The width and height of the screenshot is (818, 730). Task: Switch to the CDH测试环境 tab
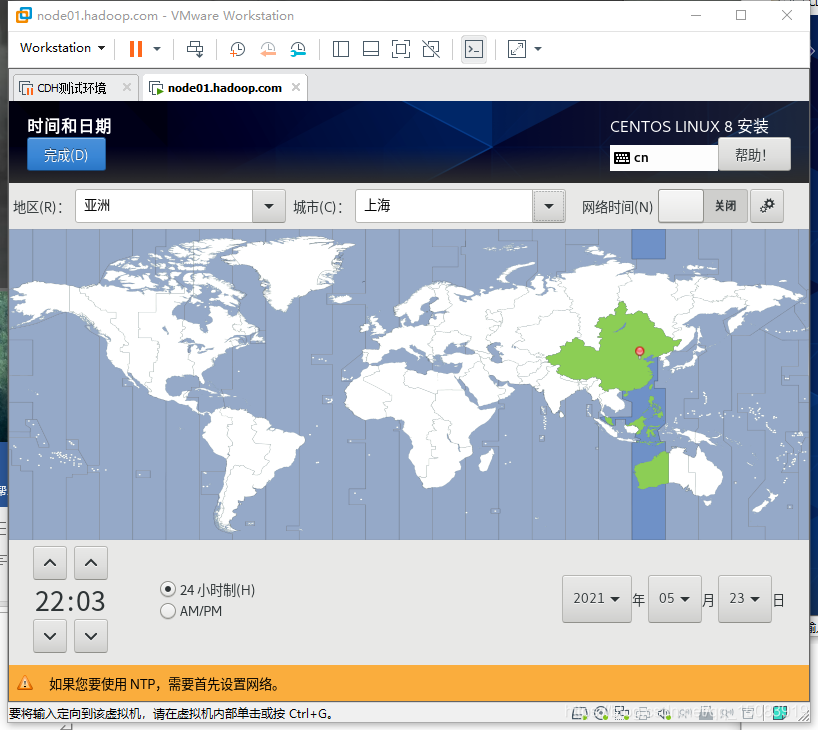(71, 88)
